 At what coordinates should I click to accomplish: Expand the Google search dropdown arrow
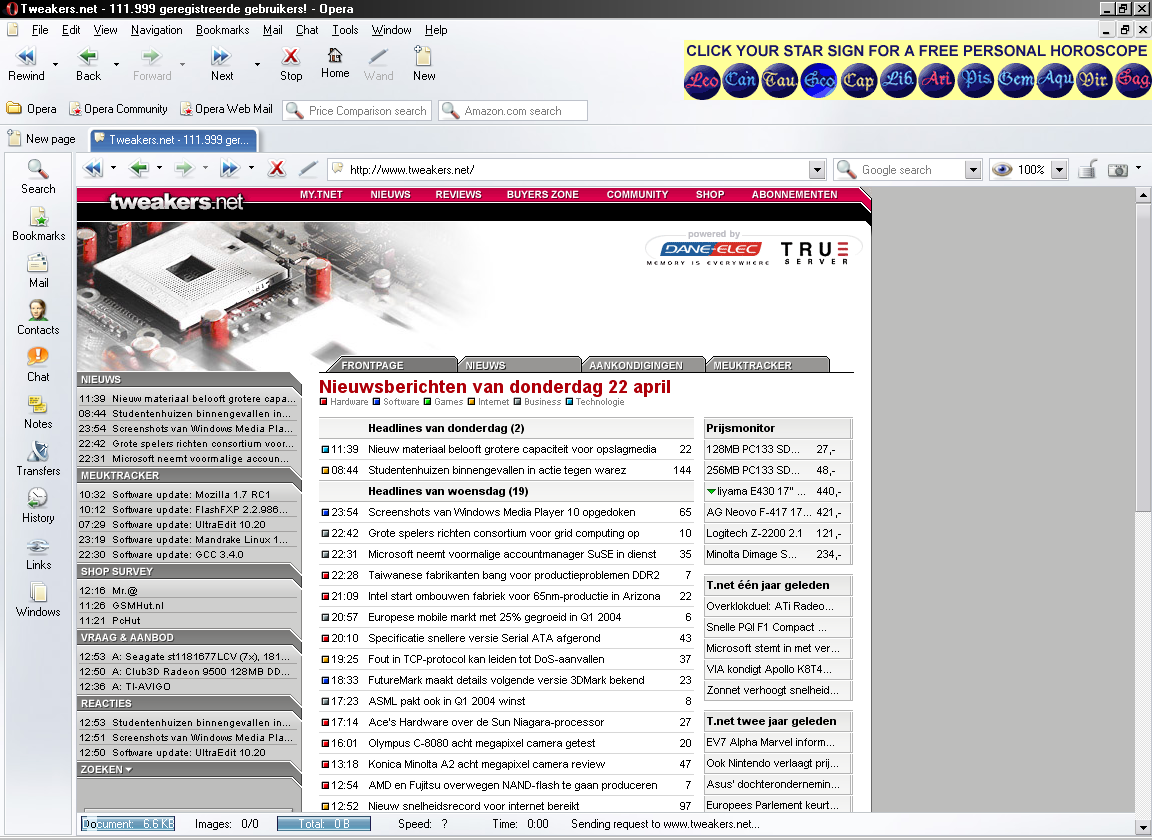(x=973, y=170)
